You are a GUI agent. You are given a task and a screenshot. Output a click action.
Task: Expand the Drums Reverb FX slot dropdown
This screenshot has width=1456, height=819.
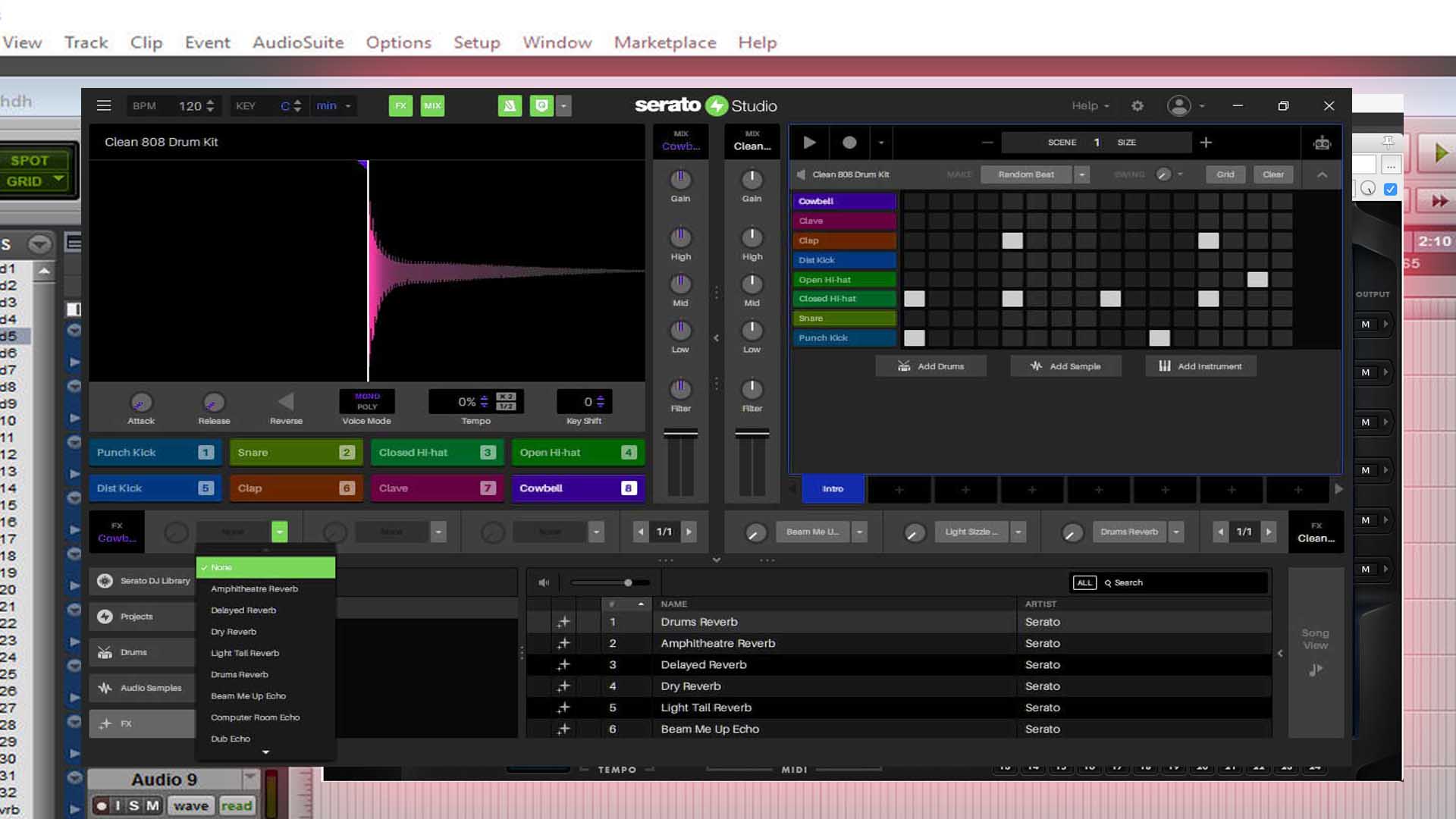click(x=1176, y=532)
